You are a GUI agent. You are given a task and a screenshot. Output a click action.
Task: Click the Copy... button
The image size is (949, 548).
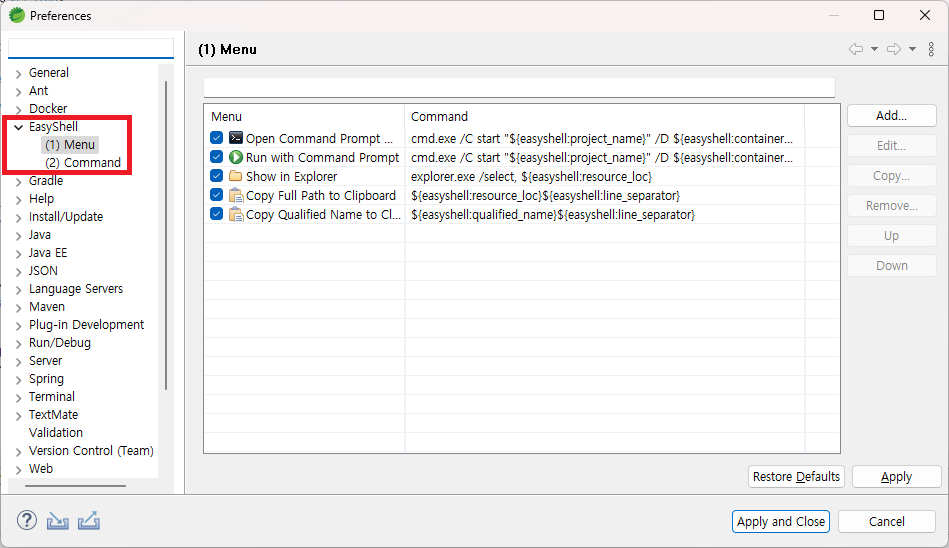tap(892, 176)
